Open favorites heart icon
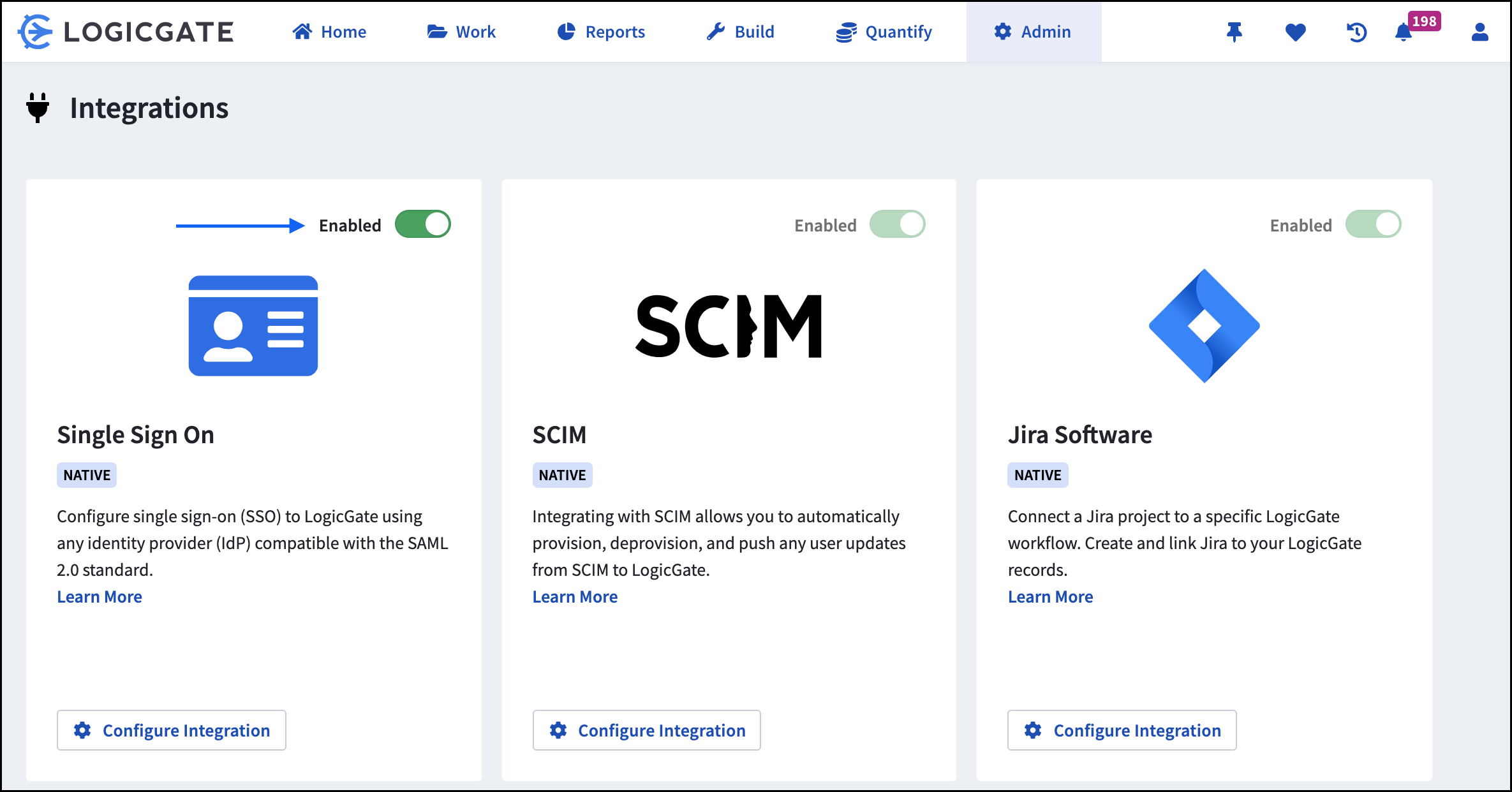 (1295, 32)
